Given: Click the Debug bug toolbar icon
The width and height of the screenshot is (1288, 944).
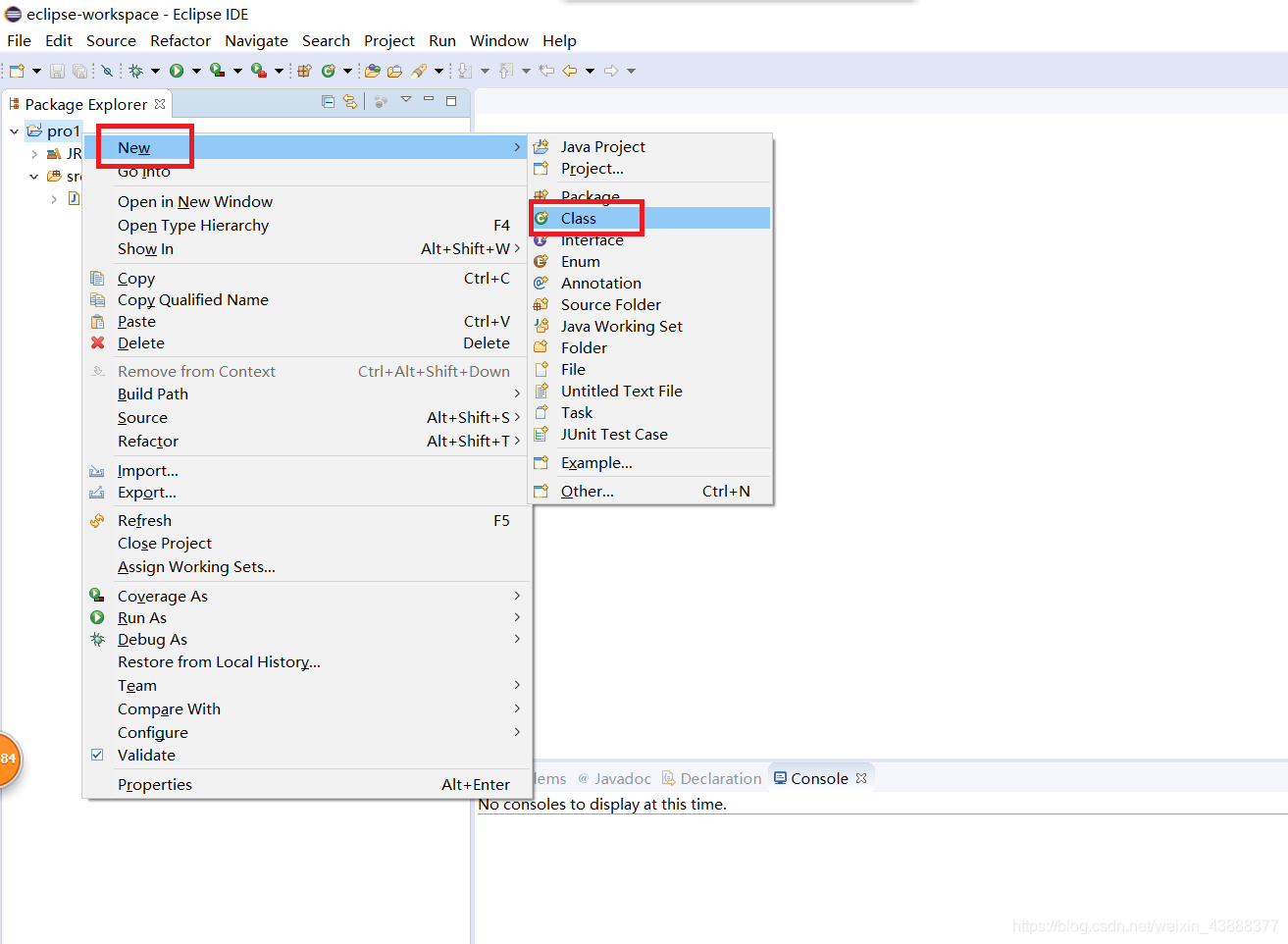Looking at the screenshot, I should click(x=135, y=71).
